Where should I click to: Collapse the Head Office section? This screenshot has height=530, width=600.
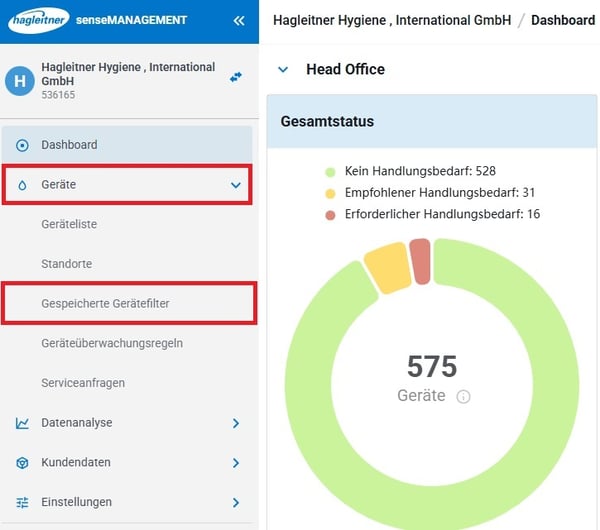click(x=283, y=70)
